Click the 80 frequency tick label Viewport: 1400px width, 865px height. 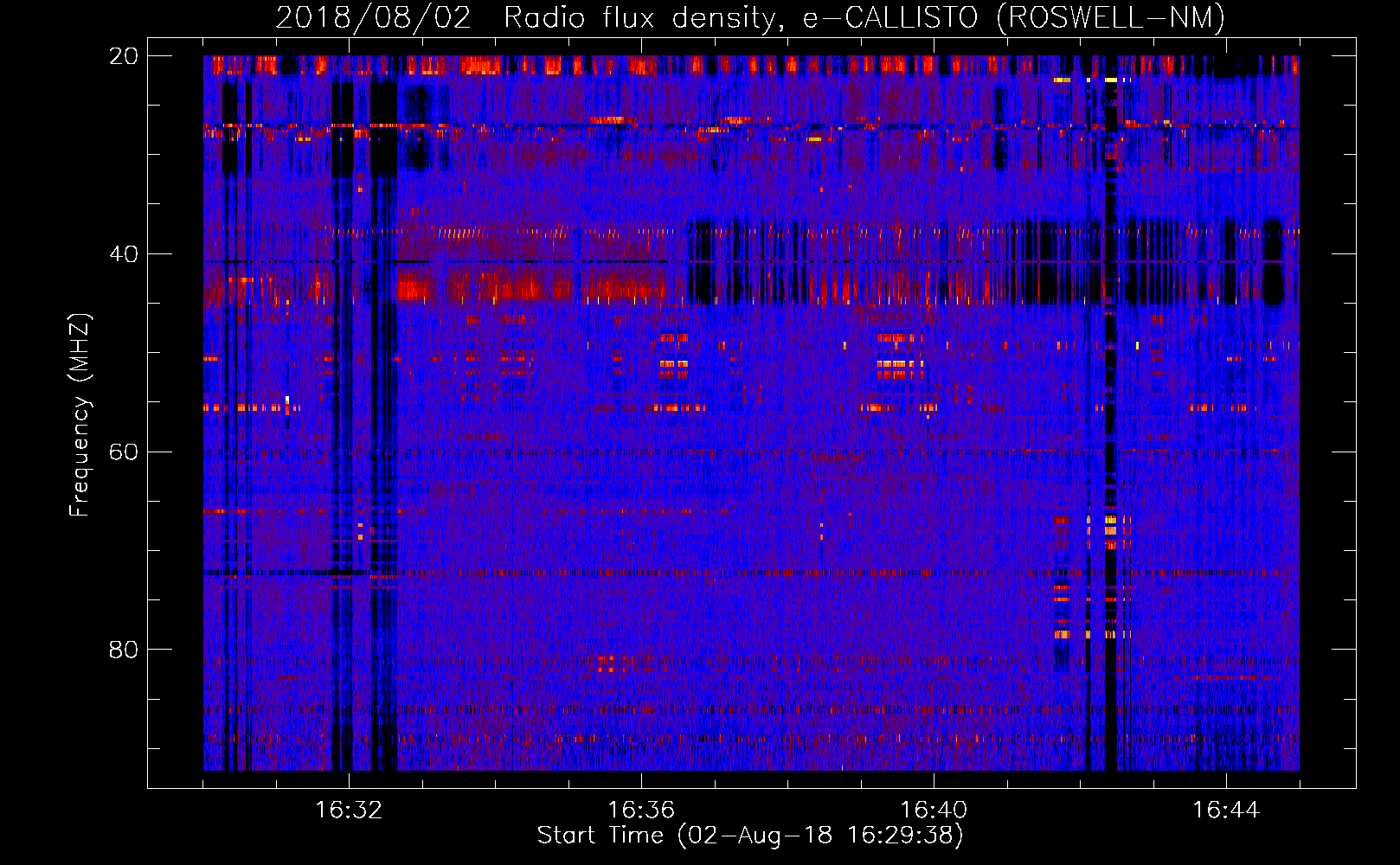tap(123, 650)
